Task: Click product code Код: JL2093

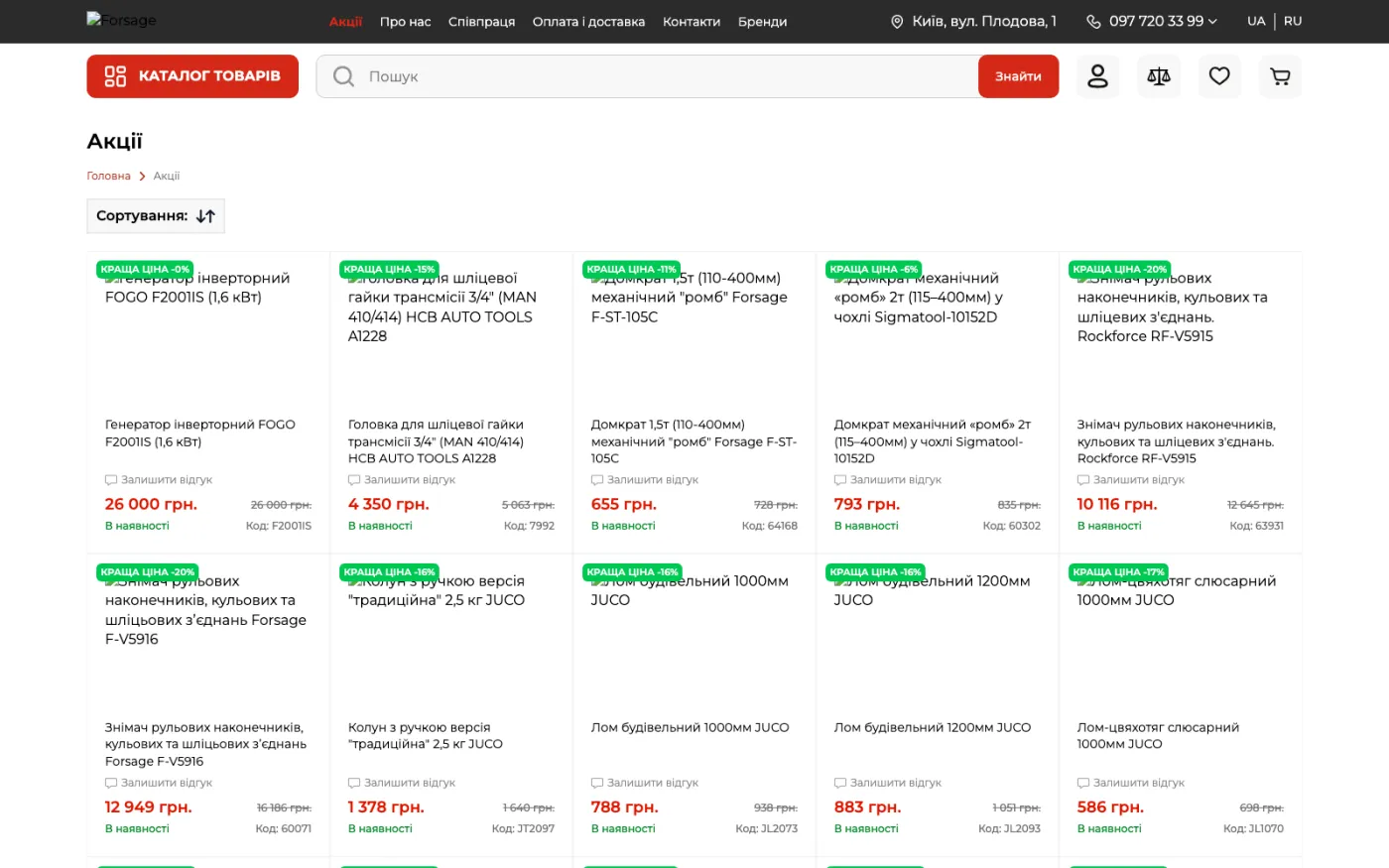Action: coord(1009,828)
